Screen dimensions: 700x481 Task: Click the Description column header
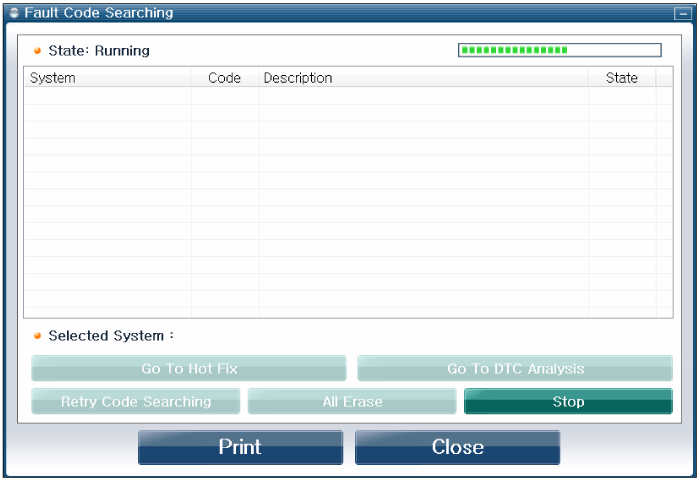423,78
